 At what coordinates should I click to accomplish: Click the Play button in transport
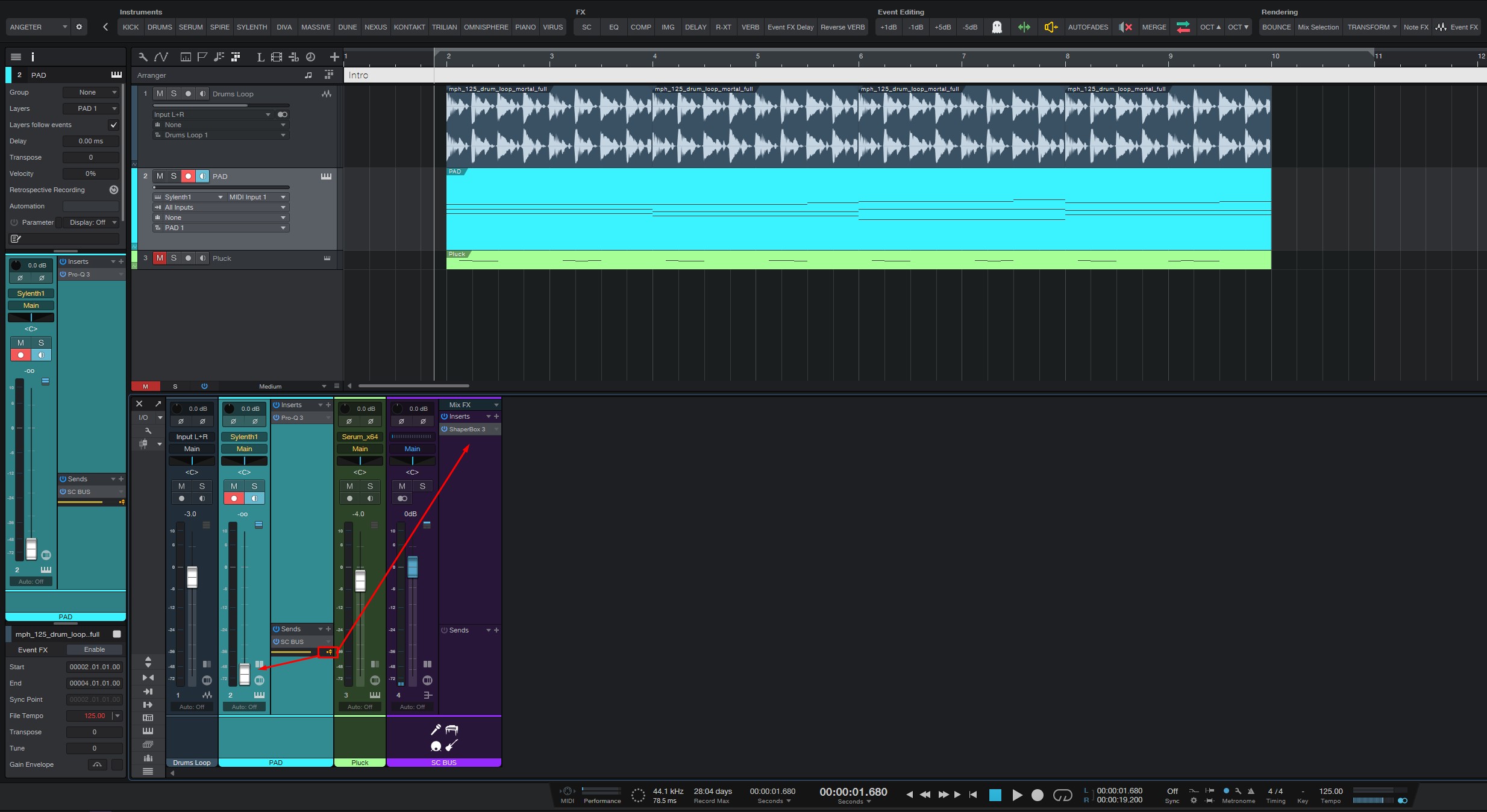pos(1017,795)
